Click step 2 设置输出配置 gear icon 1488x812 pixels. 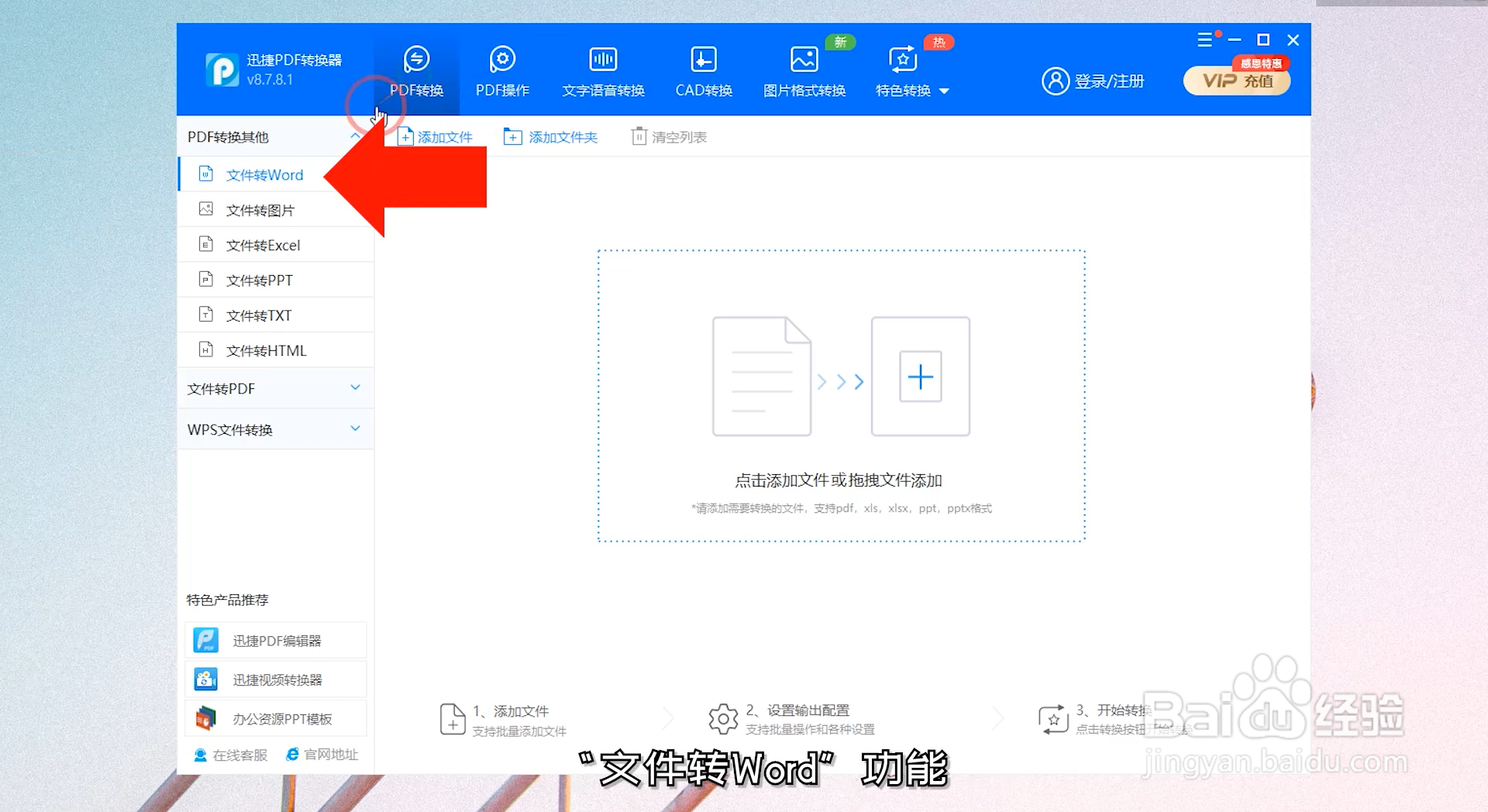[x=723, y=719]
